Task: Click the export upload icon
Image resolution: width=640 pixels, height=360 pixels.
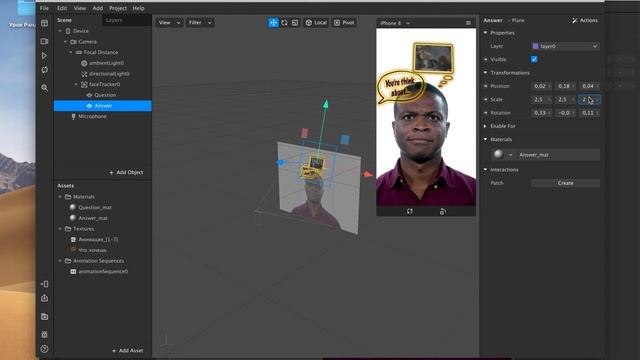Action: pyautogui.click(x=44, y=298)
